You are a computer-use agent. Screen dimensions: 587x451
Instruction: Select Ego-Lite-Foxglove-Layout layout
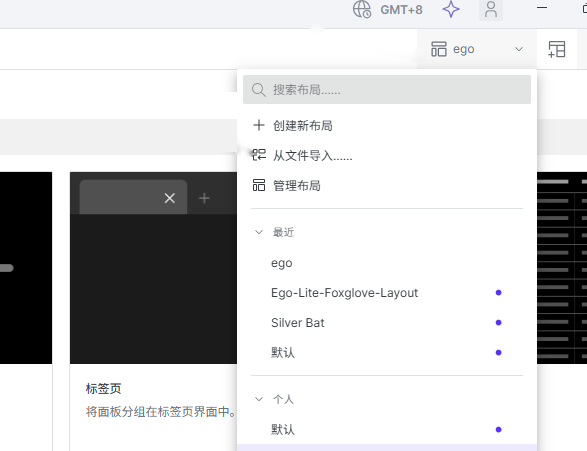(387, 293)
